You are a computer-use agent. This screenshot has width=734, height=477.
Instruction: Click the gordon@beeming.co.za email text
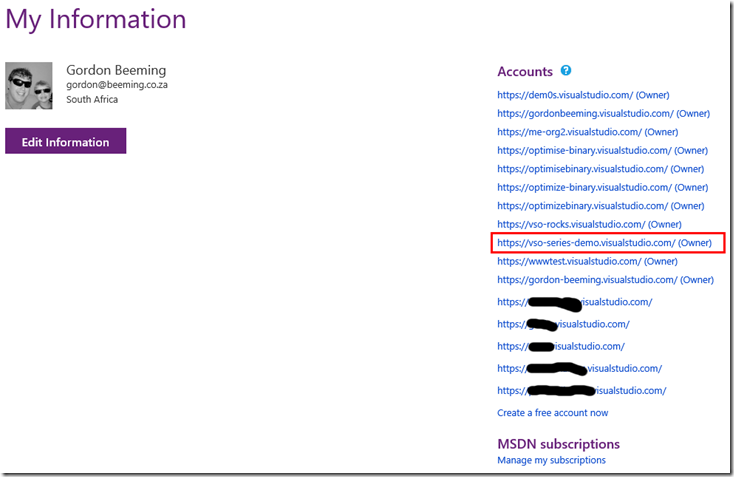(117, 85)
